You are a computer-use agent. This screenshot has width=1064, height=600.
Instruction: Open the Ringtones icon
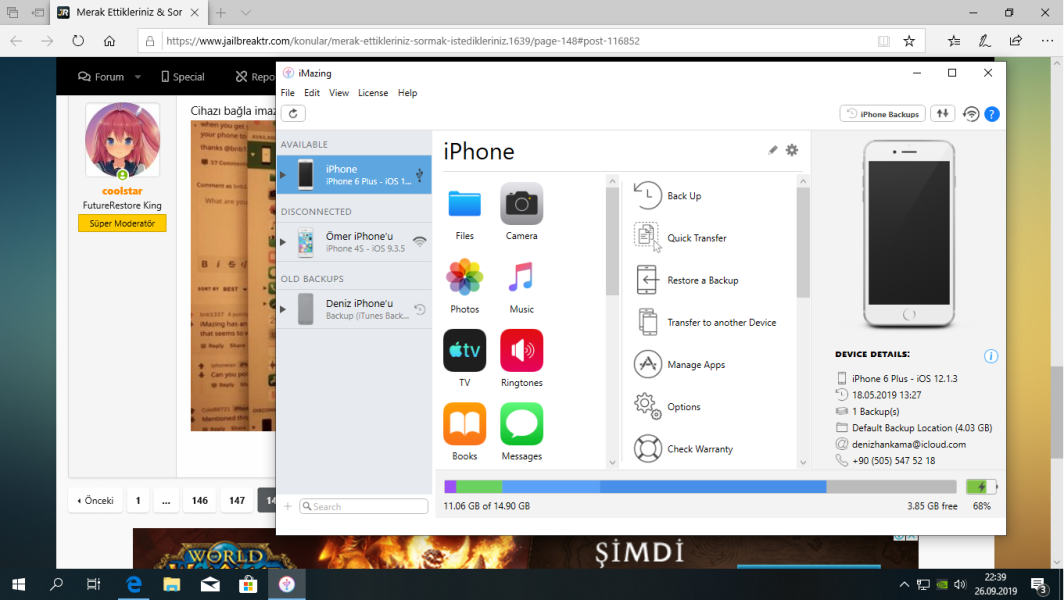tap(521, 351)
